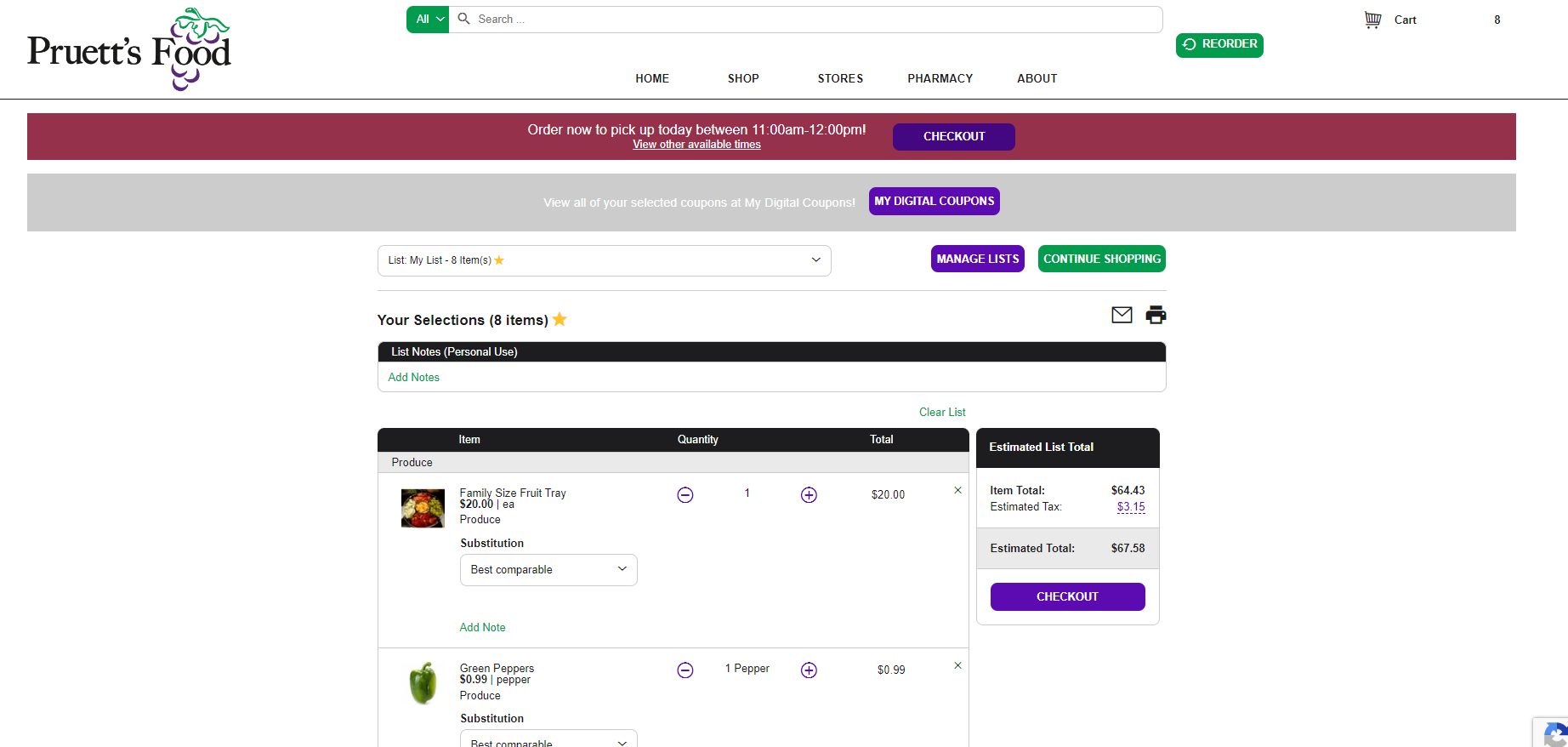Image resolution: width=1568 pixels, height=747 pixels.
Task: Click the print list printer icon
Action: point(1156,315)
